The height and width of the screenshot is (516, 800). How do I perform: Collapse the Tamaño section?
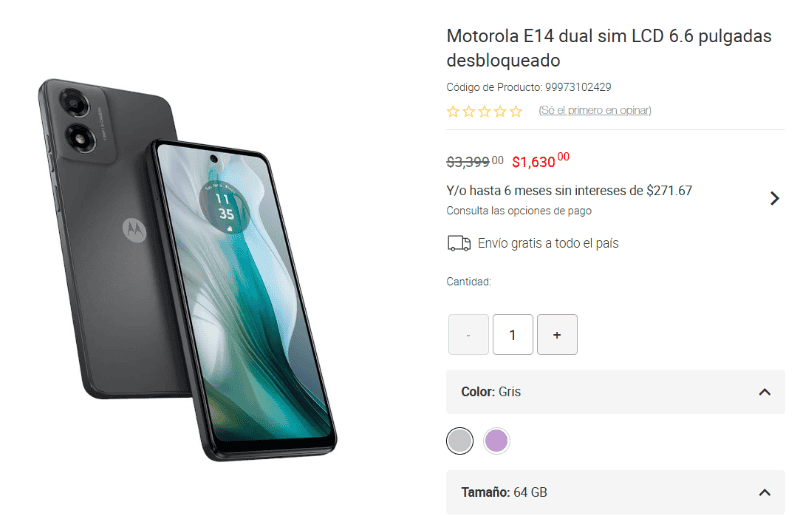[764, 492]
